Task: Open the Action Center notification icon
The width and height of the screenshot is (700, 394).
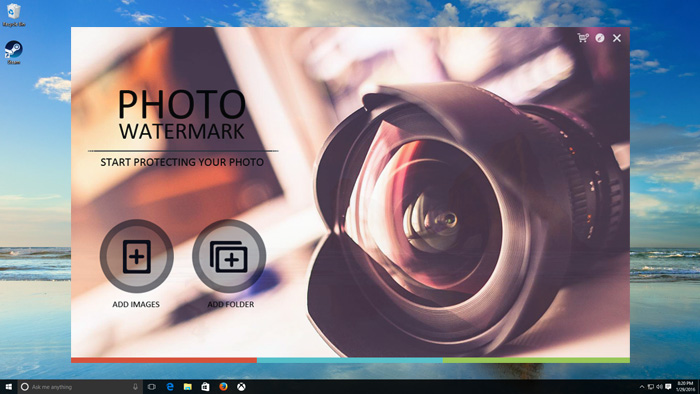Action: [668, 387]
